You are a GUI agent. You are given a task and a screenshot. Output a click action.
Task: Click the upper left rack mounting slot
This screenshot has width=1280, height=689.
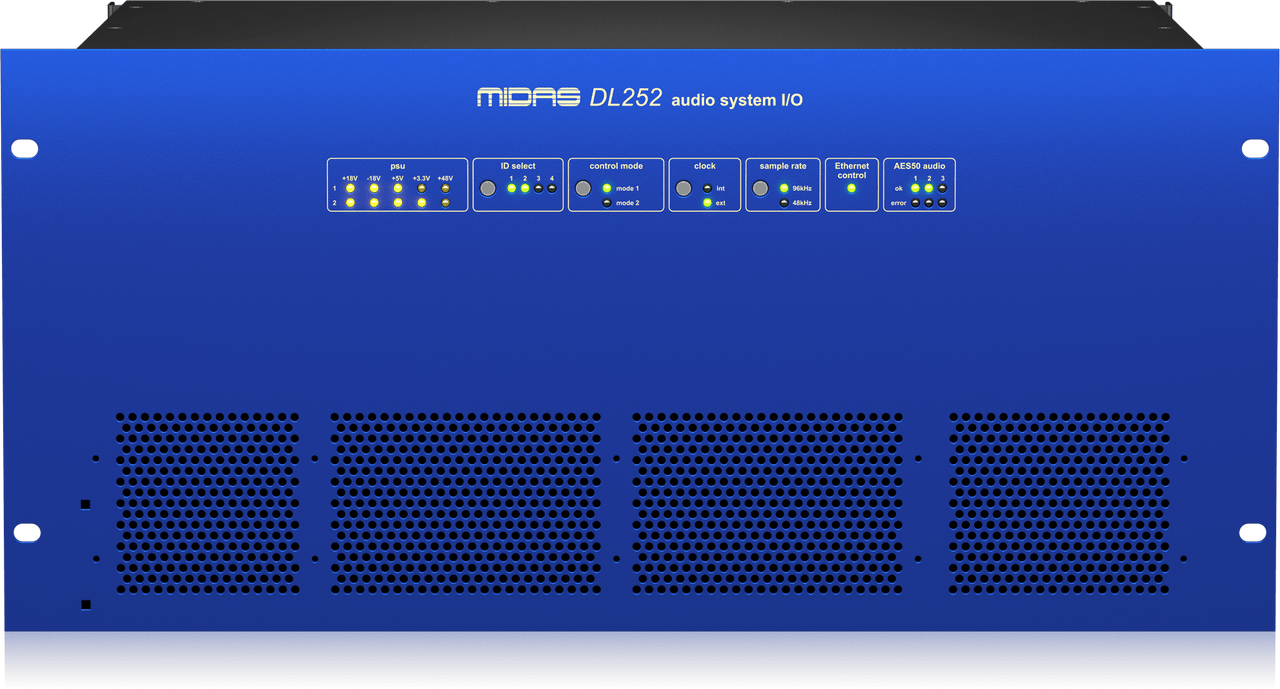[25, 149]
